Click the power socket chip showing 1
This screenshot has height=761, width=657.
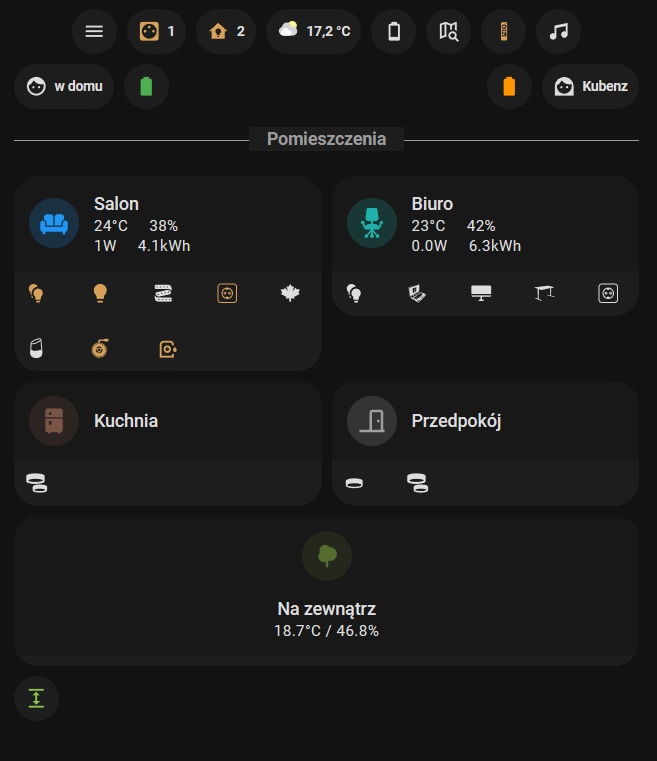tap(156, 31)
